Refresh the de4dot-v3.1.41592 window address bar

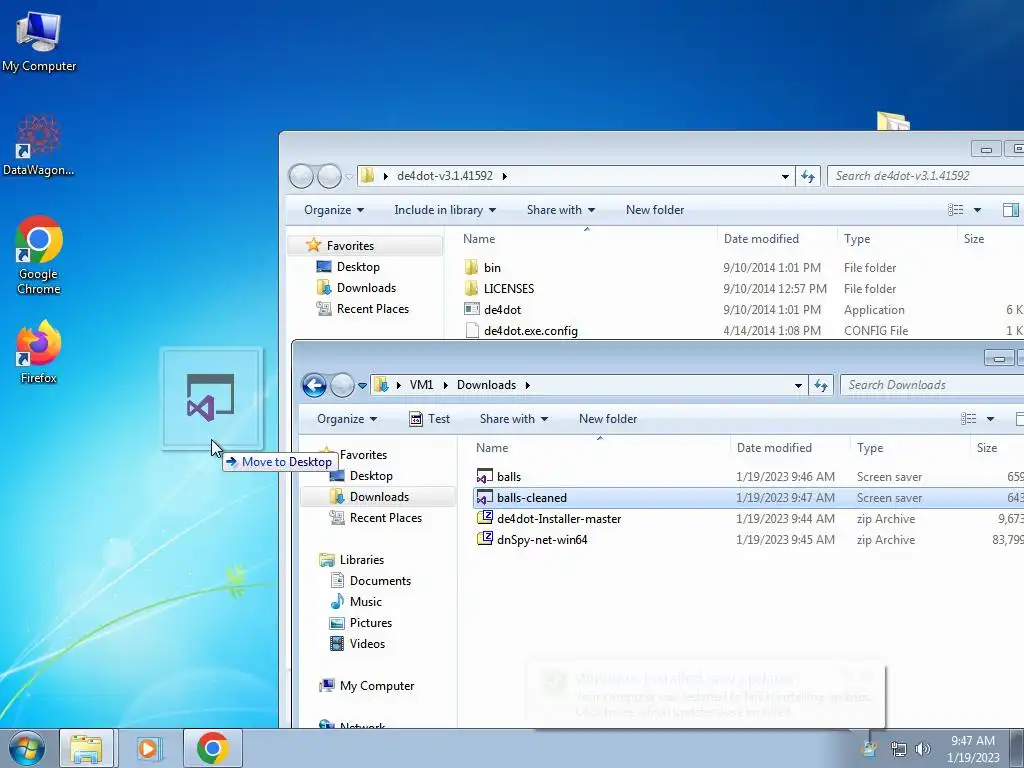[808, 176]
